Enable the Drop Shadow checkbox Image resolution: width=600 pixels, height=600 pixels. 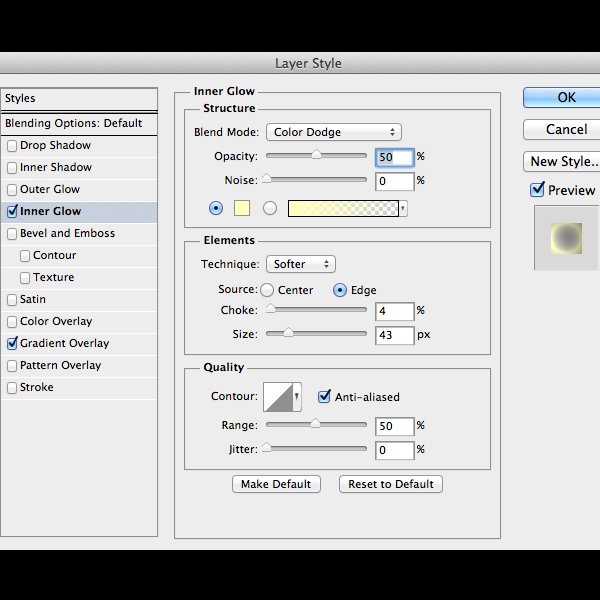tap(12, 146)
